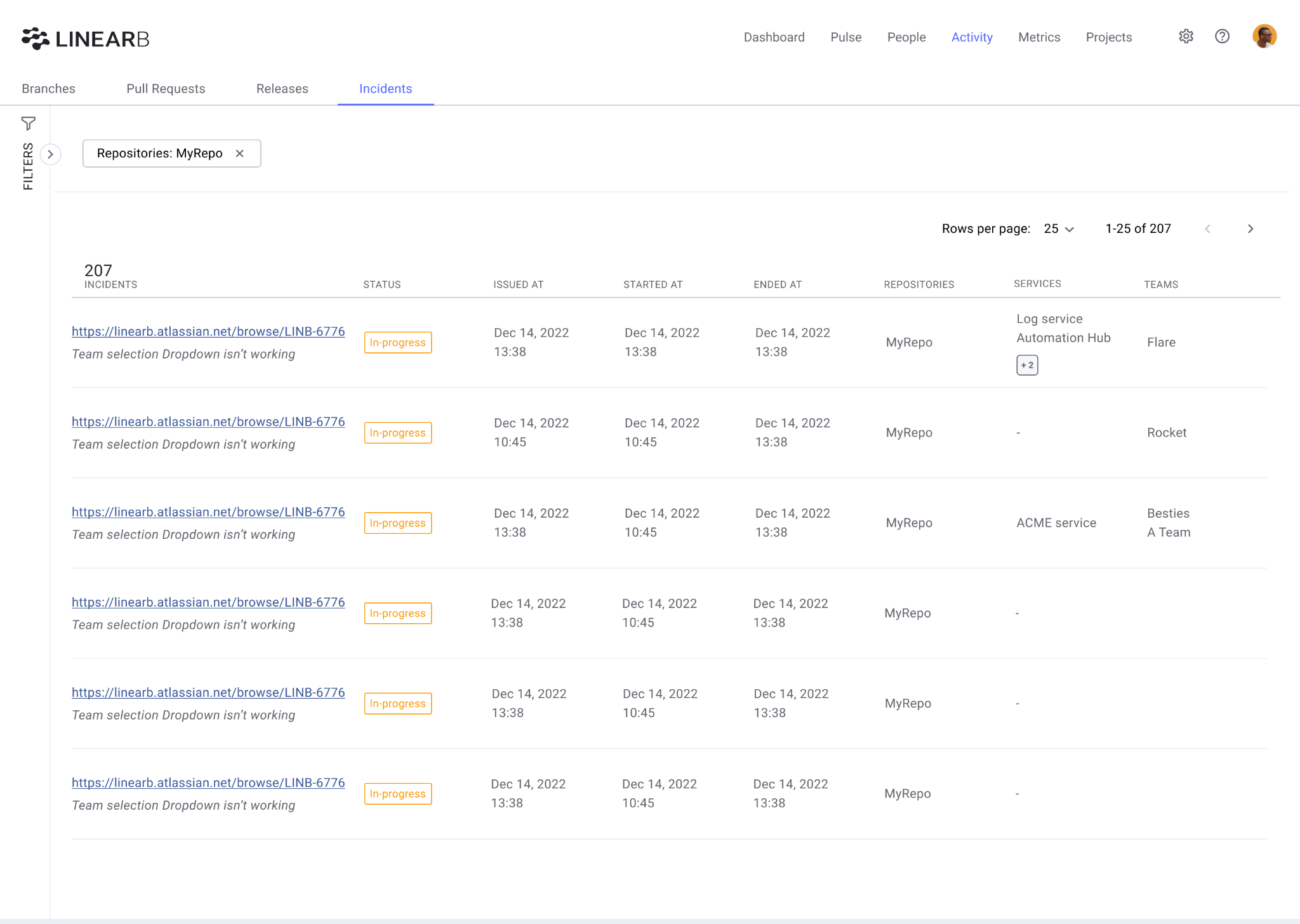Select the Branches tab
This screenshot has height=924, width=1300.
(x=49, y=88)
